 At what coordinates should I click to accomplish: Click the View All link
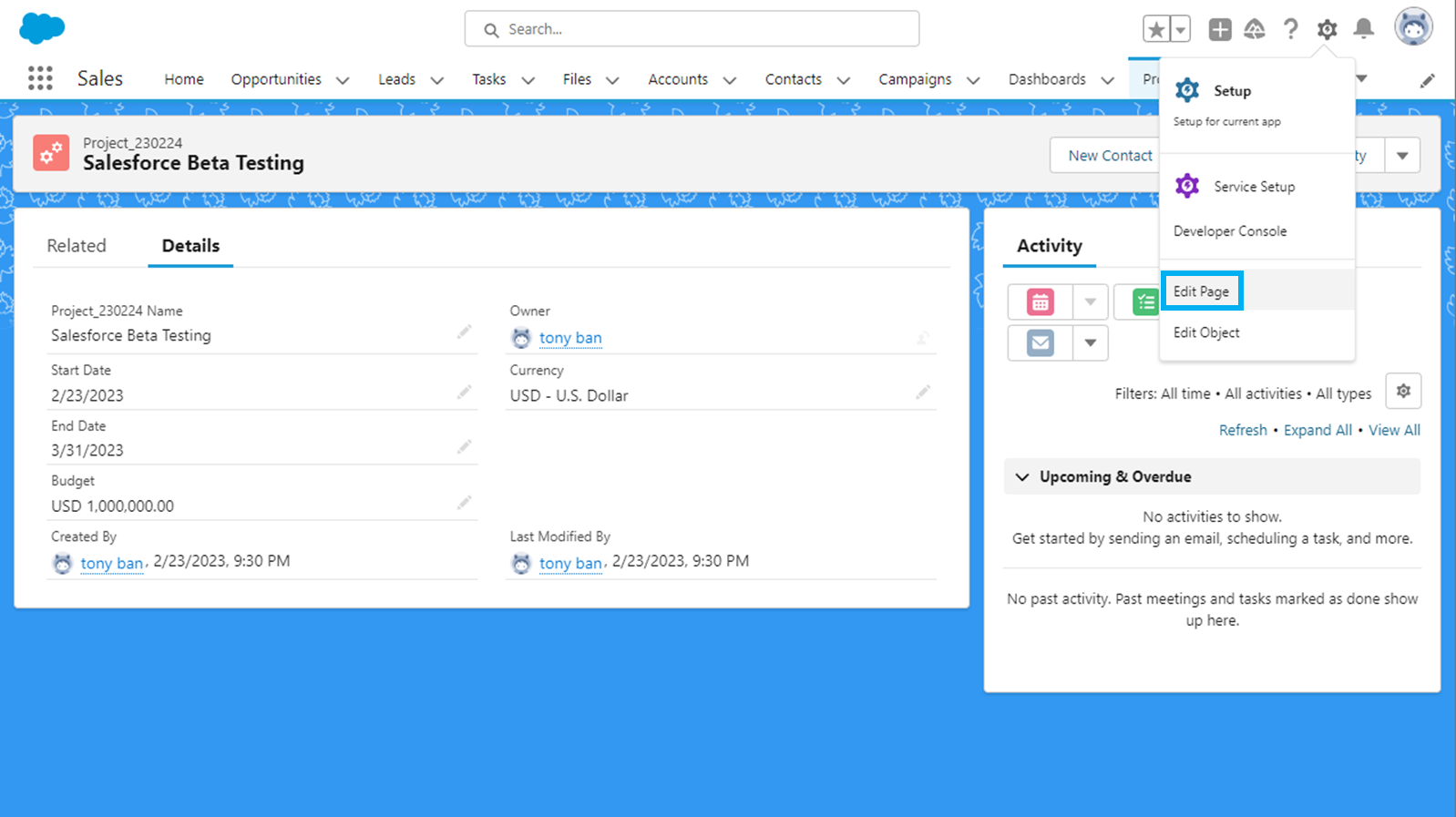pyautogui.click(x=1394, y=430)
